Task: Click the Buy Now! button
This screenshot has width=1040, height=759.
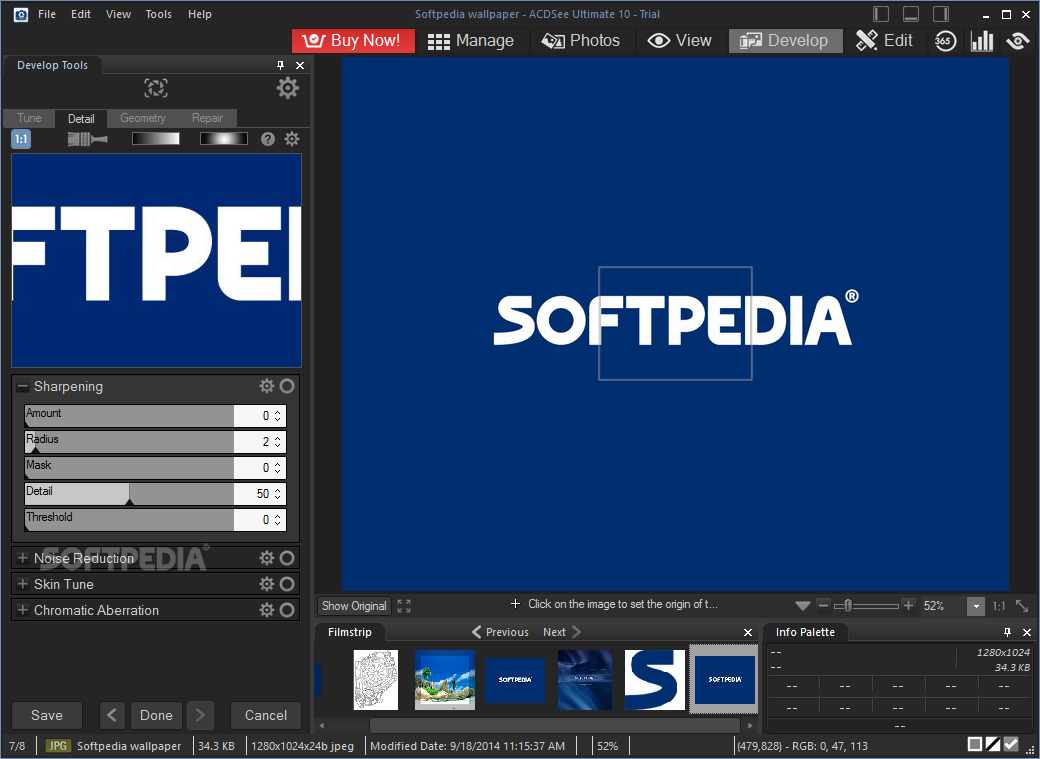Action: 353,40
